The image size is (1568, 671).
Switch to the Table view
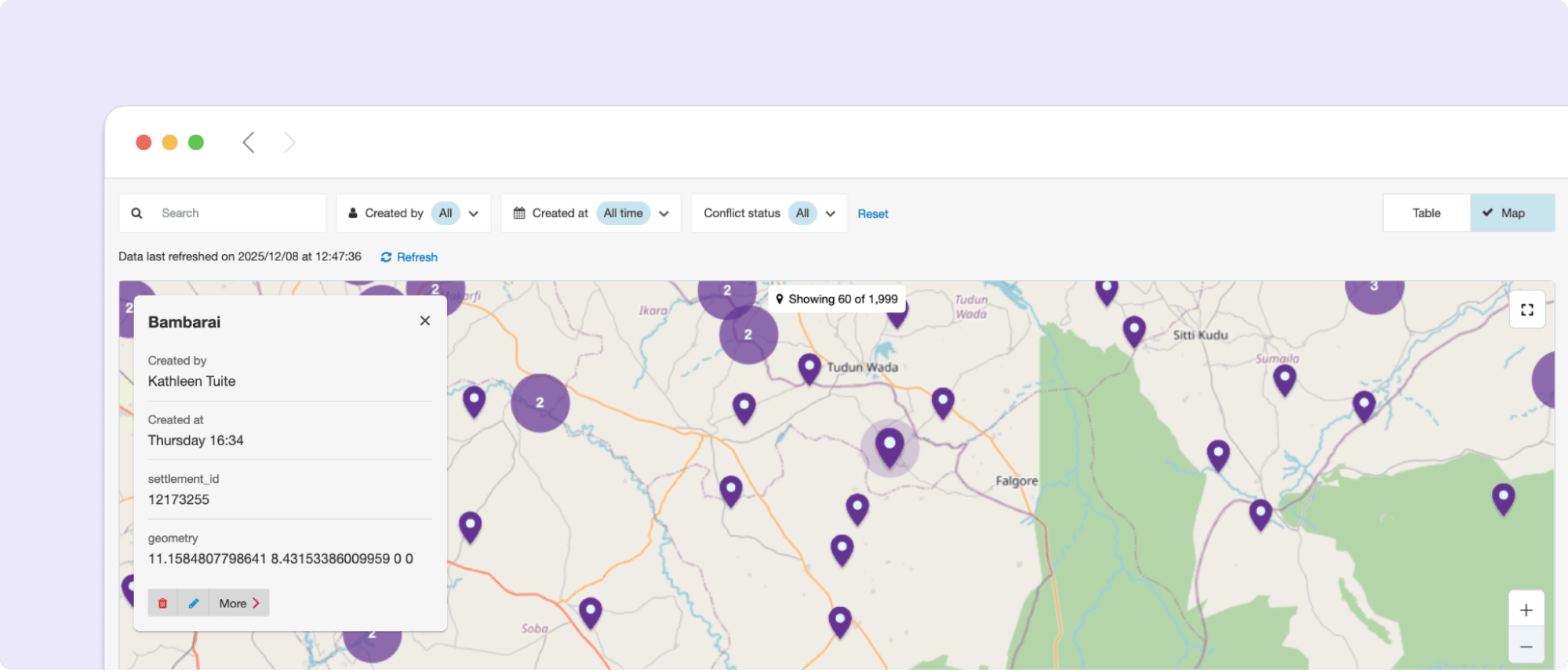click(1426, 213)
